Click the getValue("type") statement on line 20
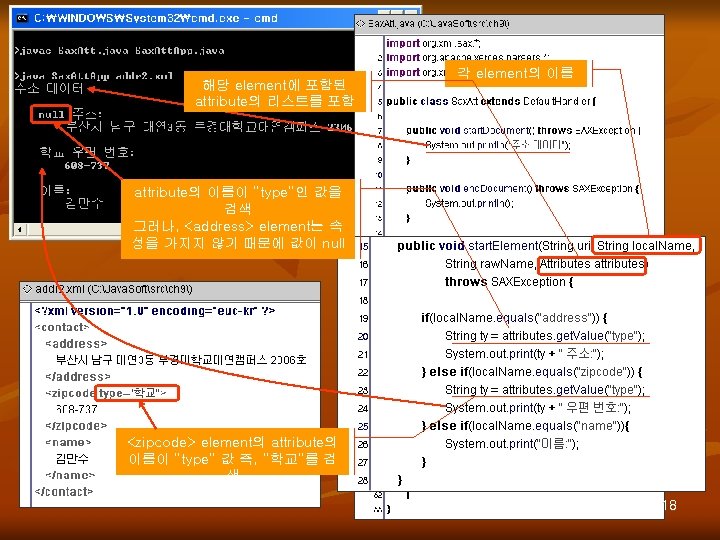 point(545,336)
